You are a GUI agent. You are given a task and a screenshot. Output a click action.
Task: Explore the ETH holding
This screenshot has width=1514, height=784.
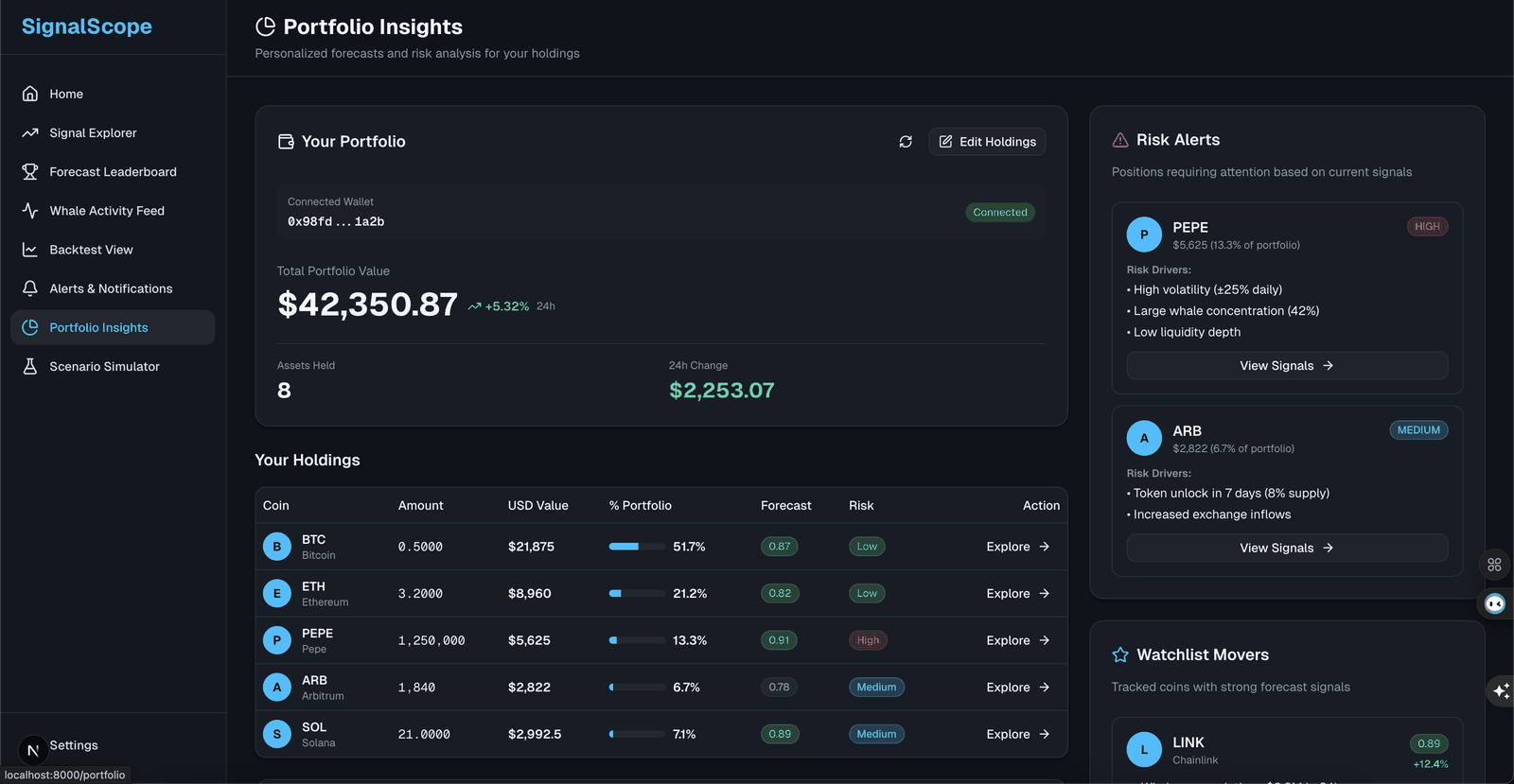[1018, 593]
